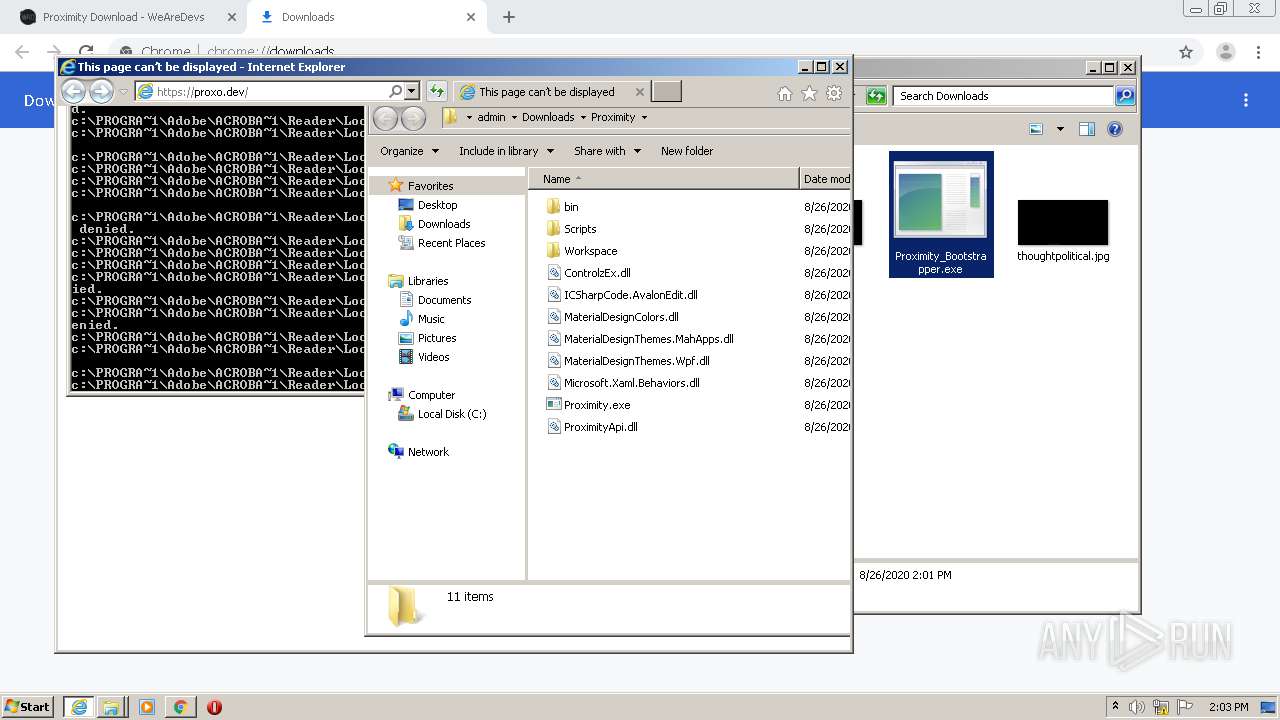1280x720 pixels.
Task: Switch to the Chrome Downloads tab
Action: [366, 17]
